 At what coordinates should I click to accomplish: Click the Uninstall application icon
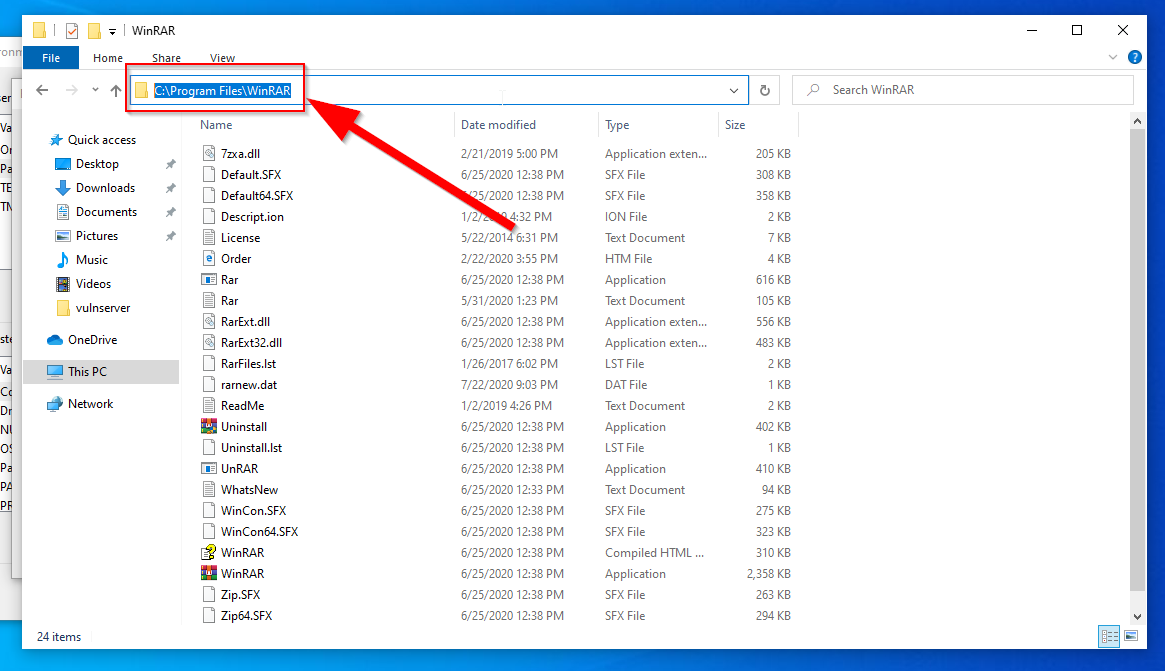coord(209,426)
